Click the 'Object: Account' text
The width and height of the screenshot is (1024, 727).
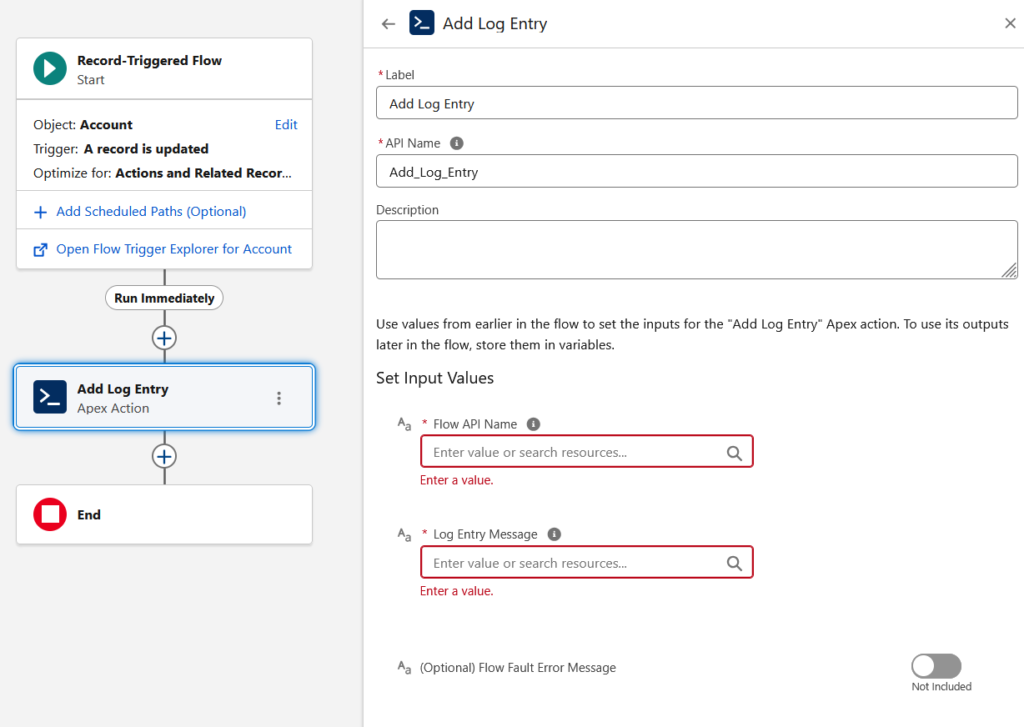[83, 125]
